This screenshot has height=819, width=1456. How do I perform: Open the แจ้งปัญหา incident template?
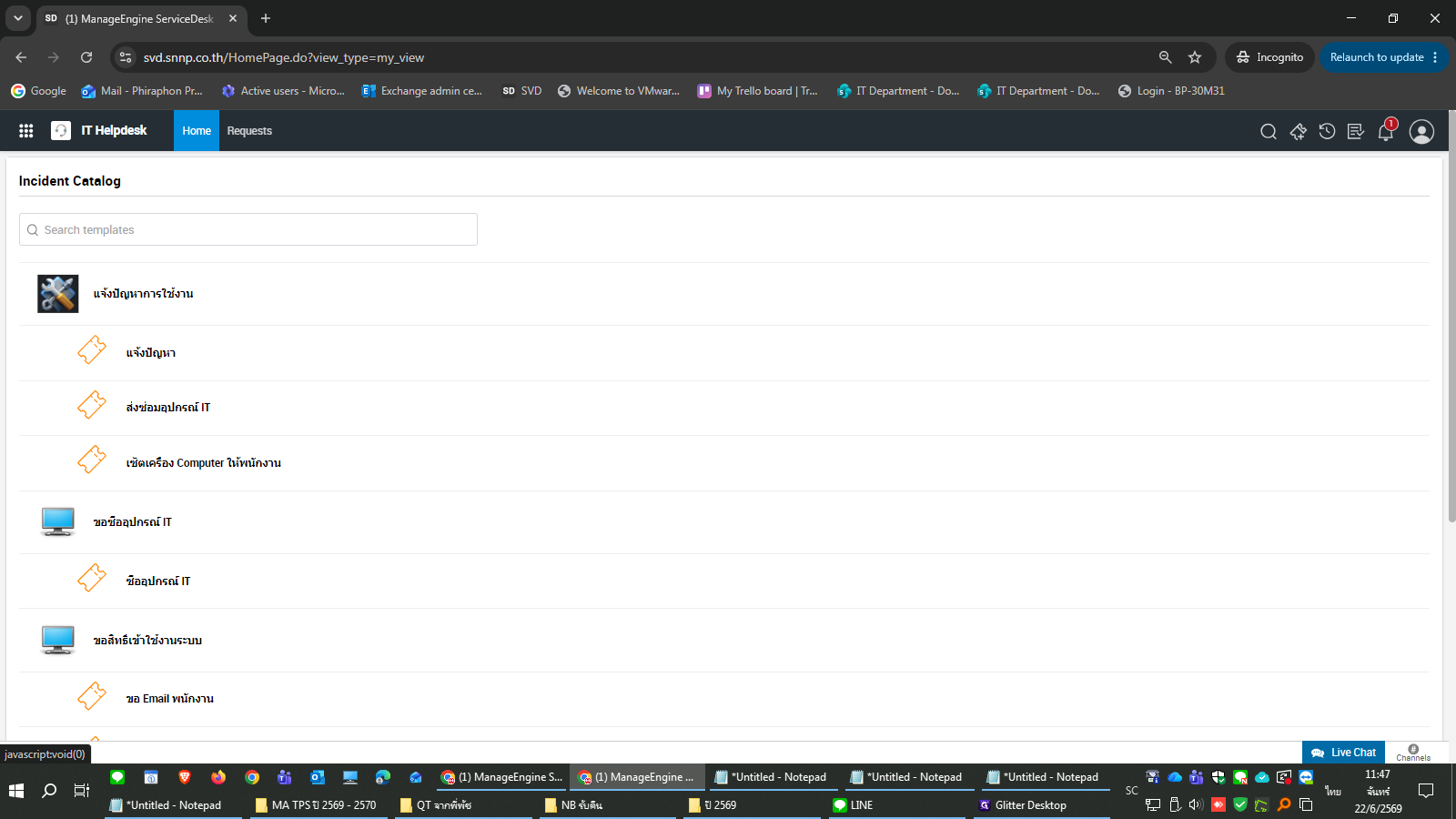(151, 353)
